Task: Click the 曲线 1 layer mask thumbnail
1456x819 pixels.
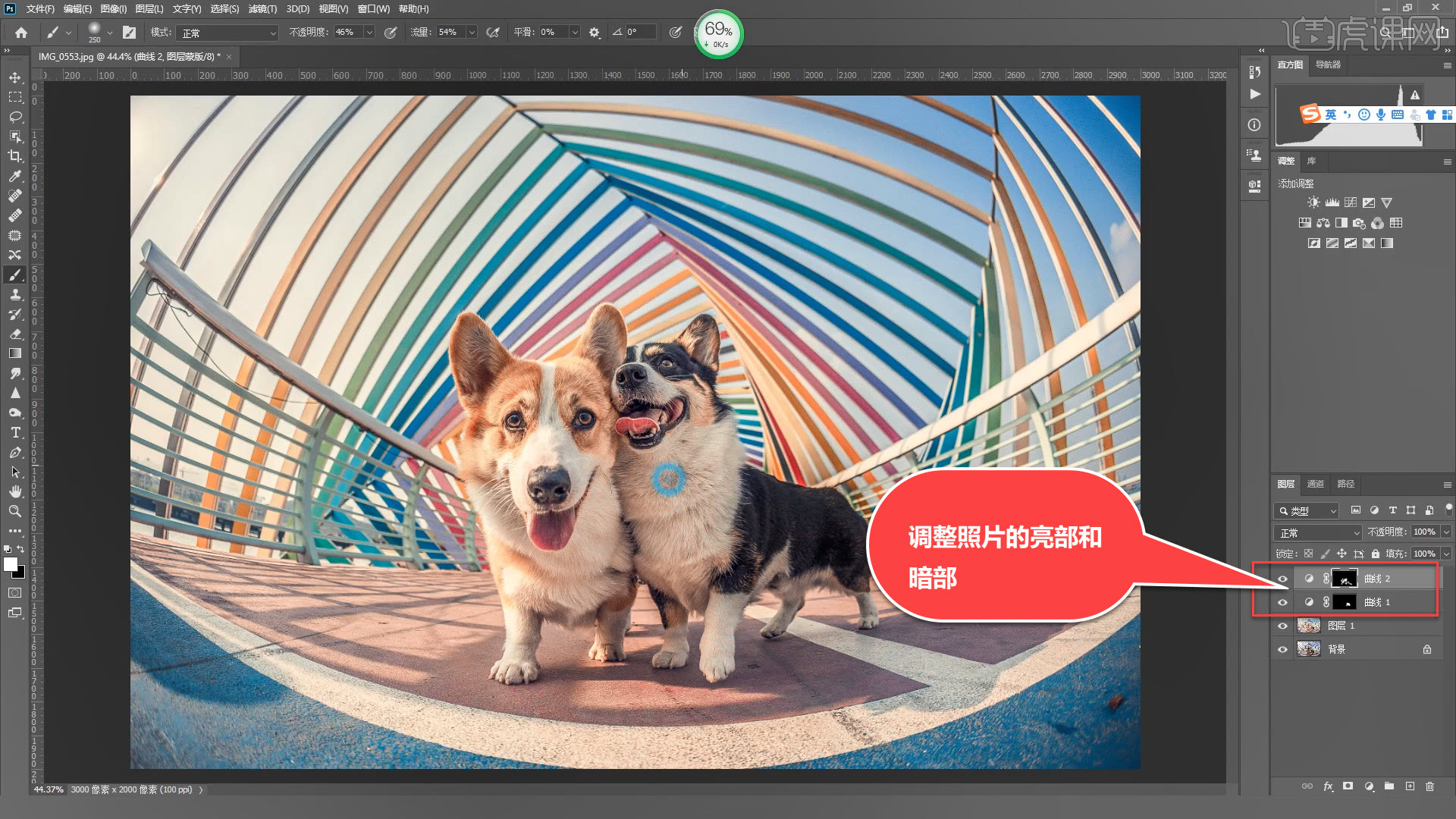Action: click(x=1345, y=602)
